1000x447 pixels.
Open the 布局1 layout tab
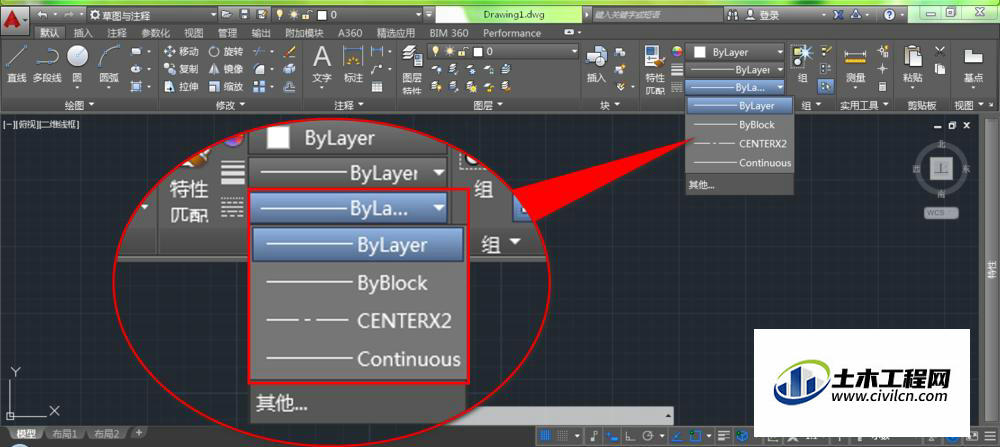pyautogui.click(x=65, y=434)
